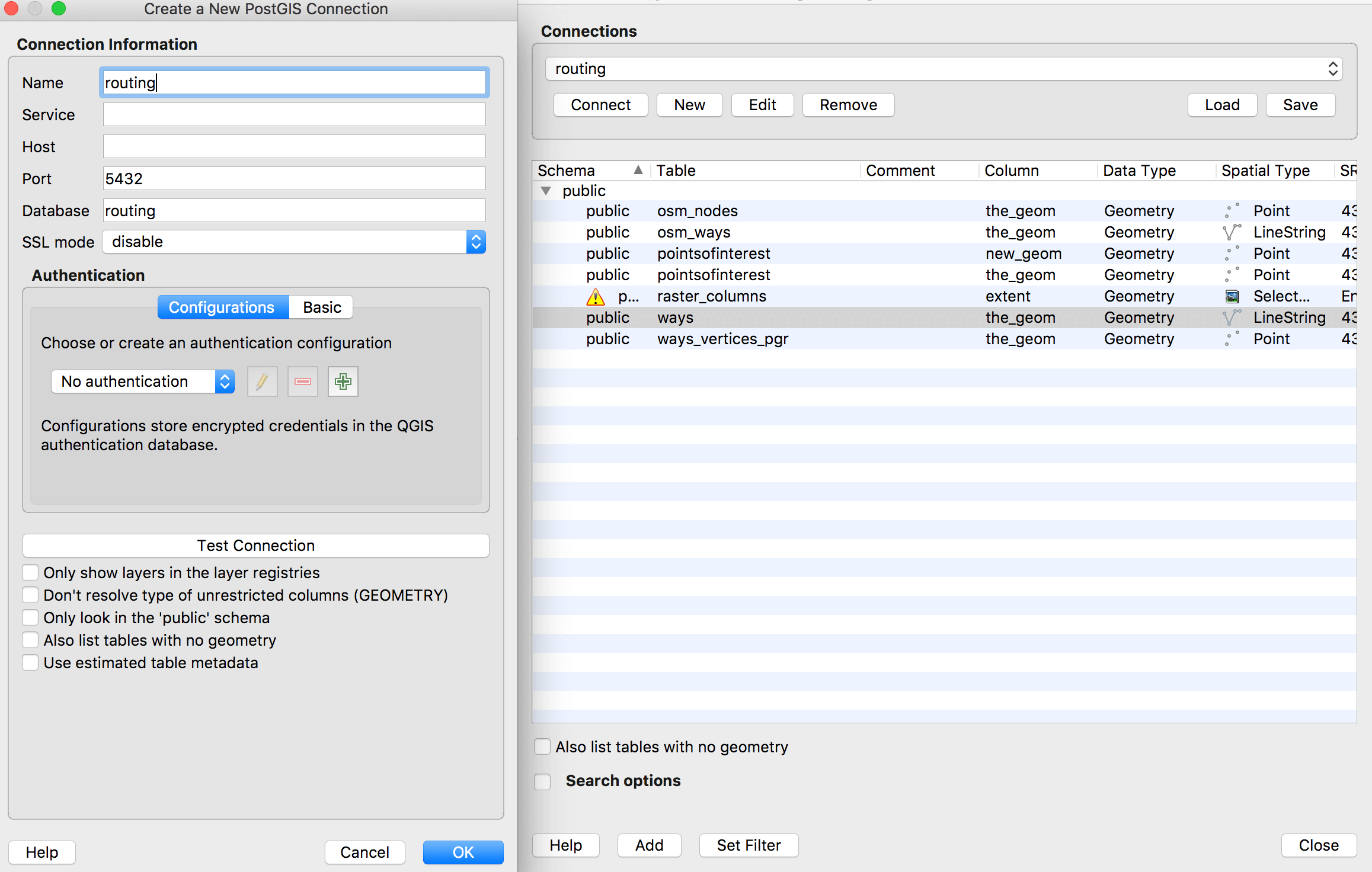The height and width of the screenshot is (872, 1372).
Task: Switch to the Basic authentication tab
Action: click(x=321, y=307)
